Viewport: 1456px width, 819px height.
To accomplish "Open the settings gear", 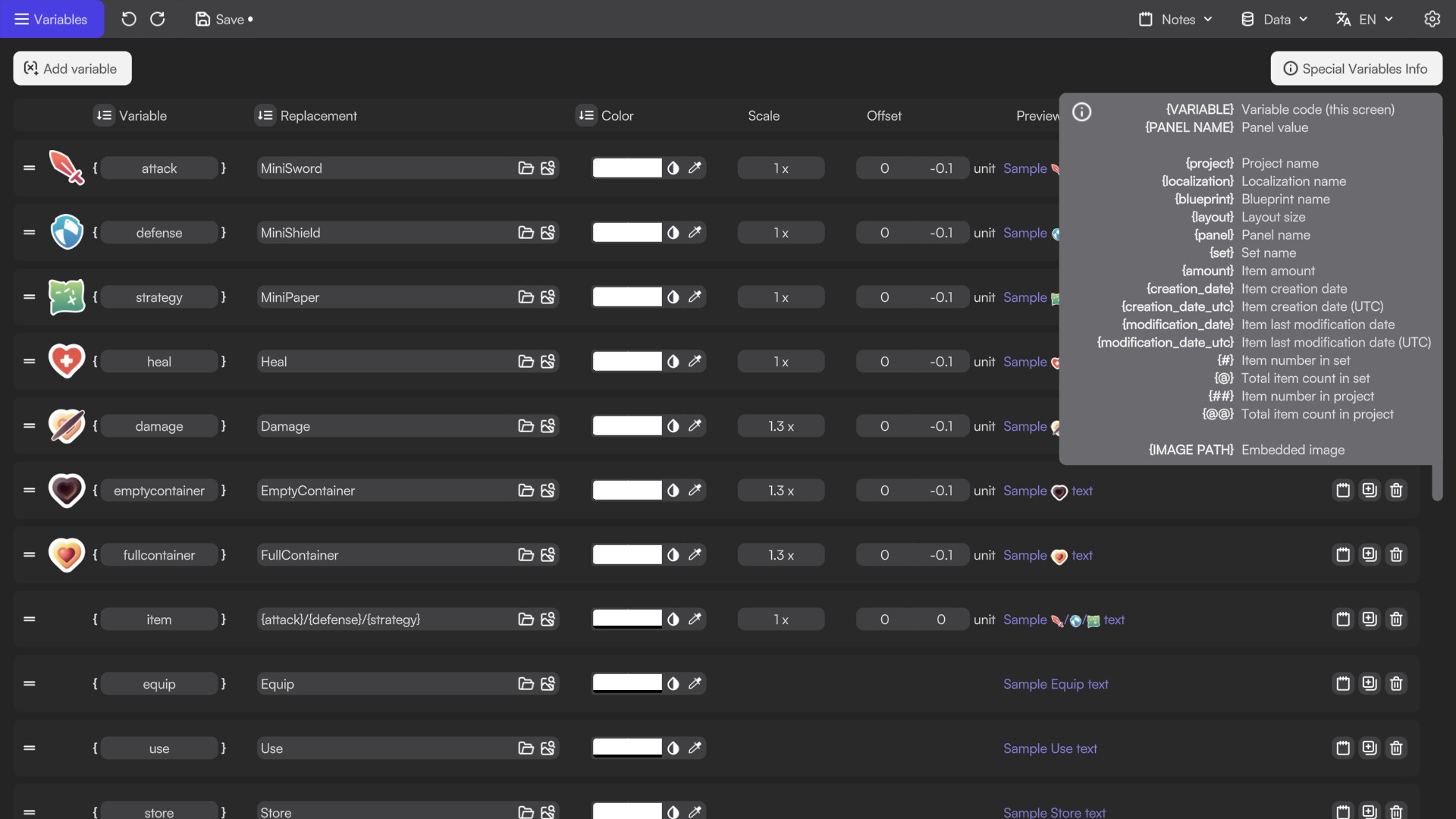I will (x=1432, y=19).
